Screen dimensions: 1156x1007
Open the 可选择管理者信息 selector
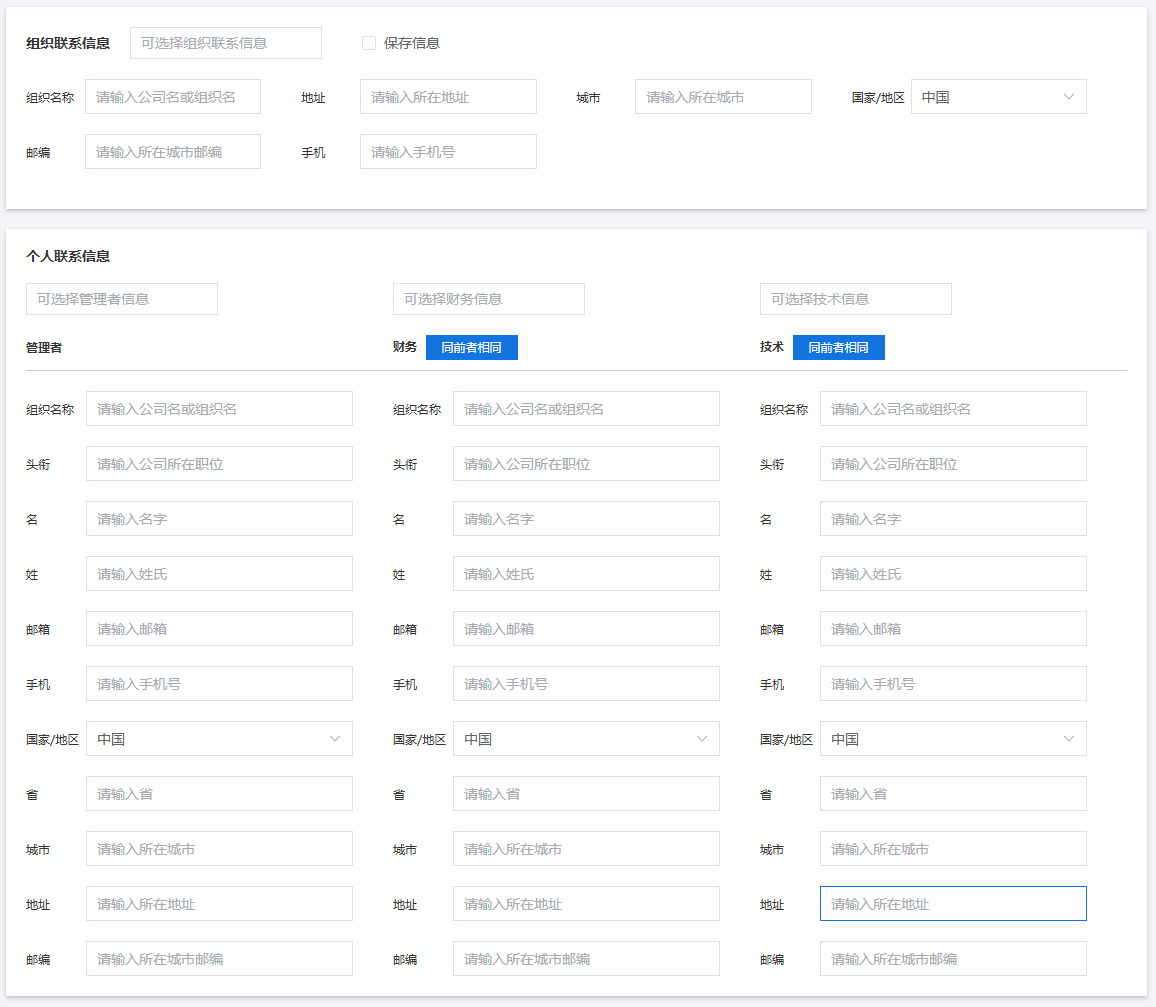(x=122, y=299)
